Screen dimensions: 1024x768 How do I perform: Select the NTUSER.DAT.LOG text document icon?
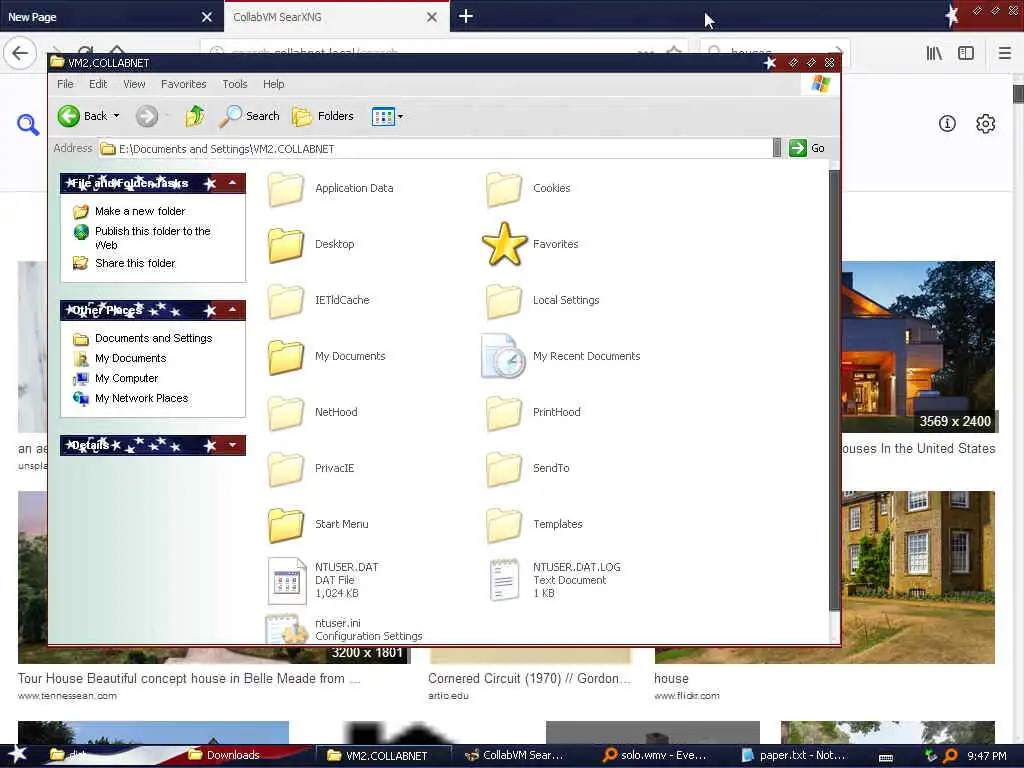click(x=504, y=580)
